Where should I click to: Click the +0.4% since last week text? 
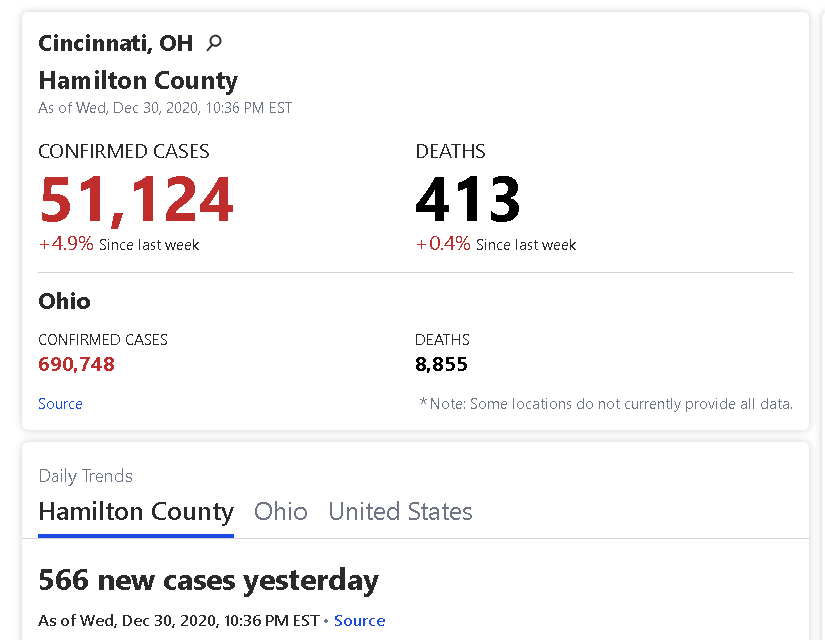click(496, 244)
